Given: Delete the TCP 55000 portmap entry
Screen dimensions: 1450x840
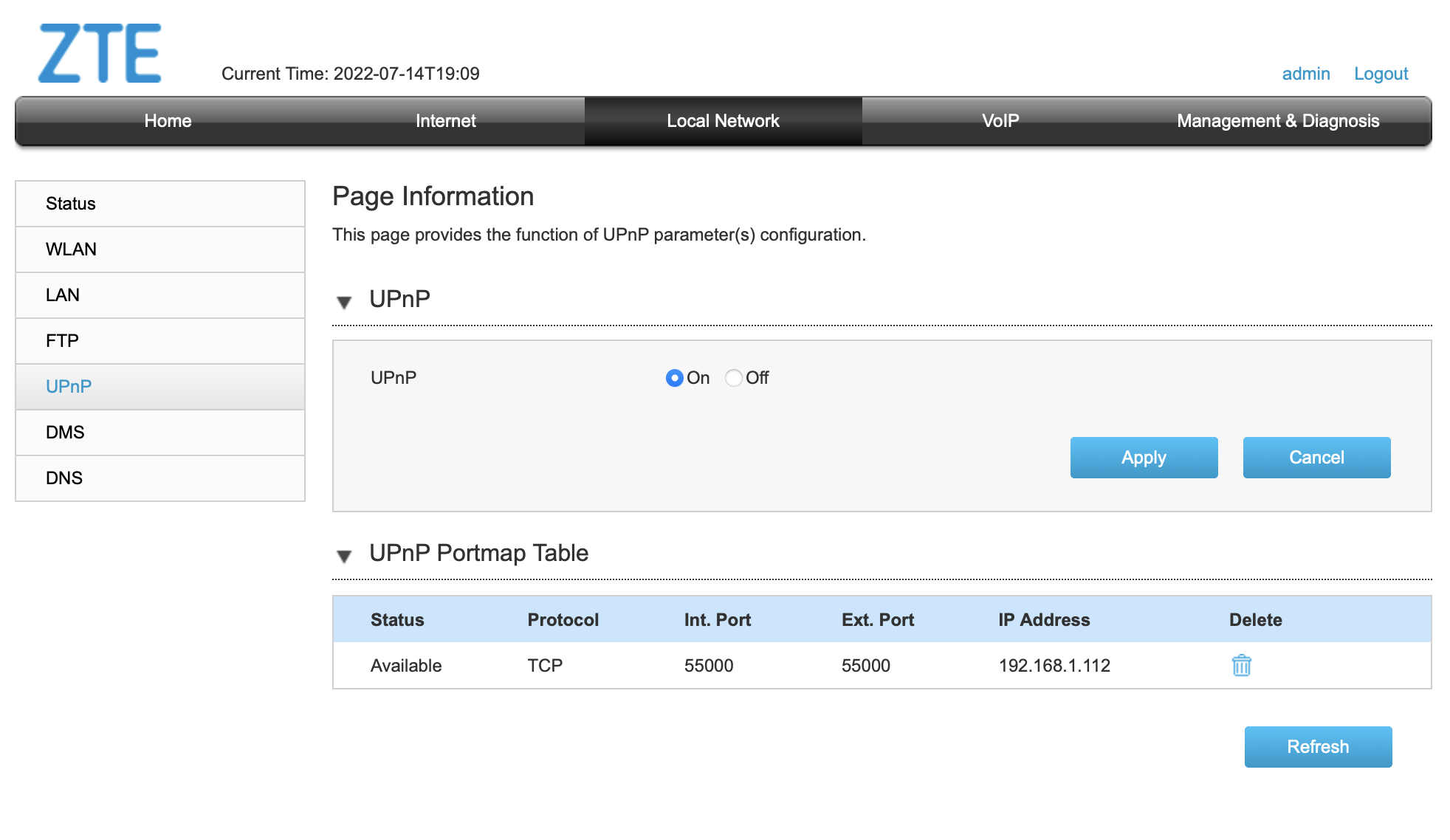Looking at the screenshot, I should (x=1241, y=665).
